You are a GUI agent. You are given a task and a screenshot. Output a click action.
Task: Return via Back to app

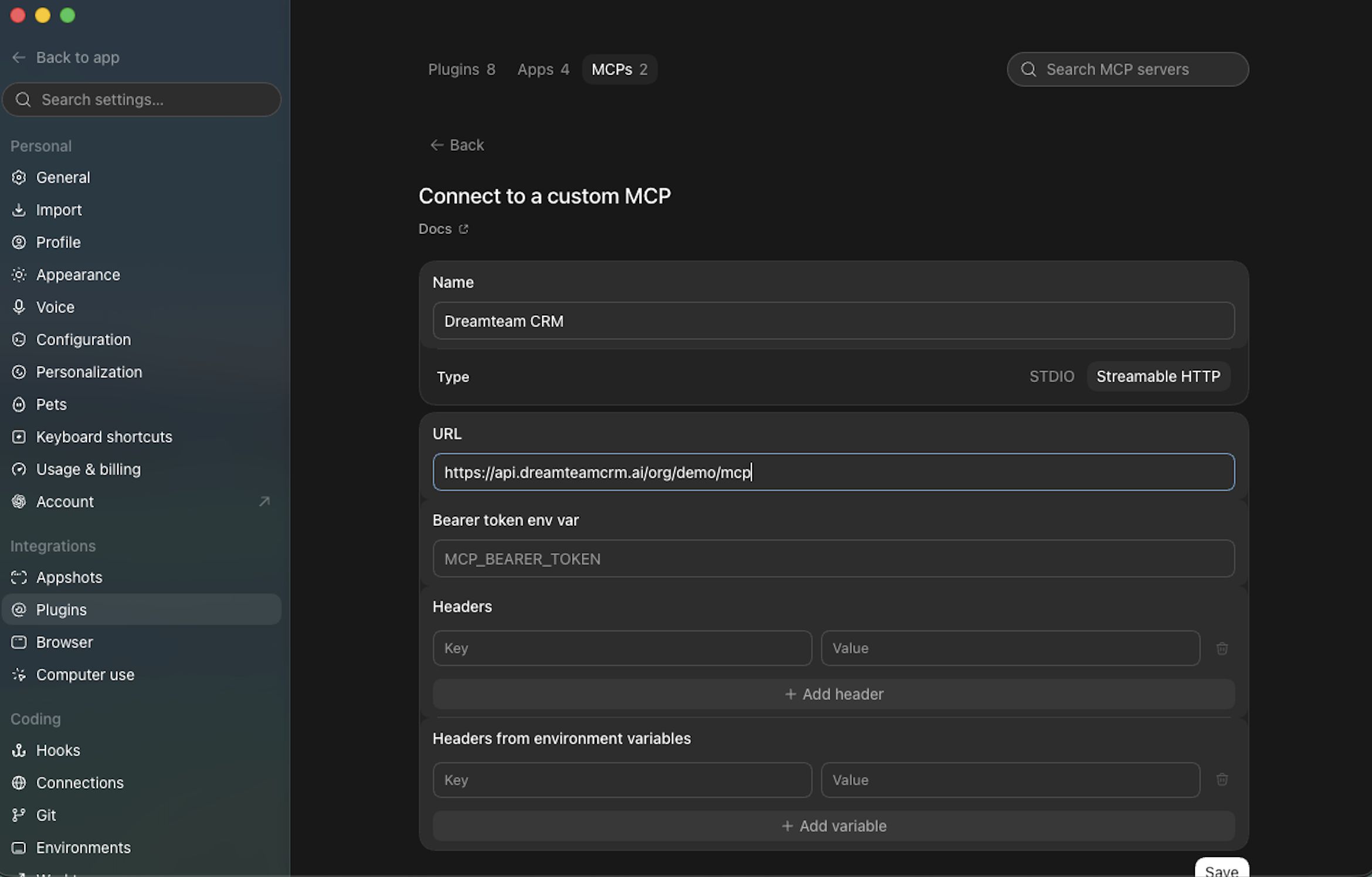click(x=65, y=57)
